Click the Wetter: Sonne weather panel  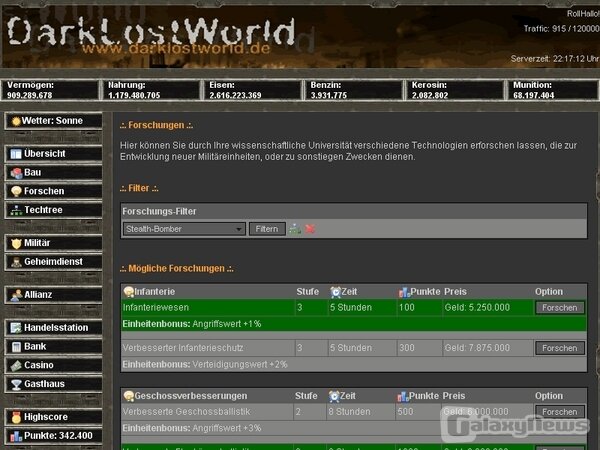pyautogui.click(x=54, y=121)
